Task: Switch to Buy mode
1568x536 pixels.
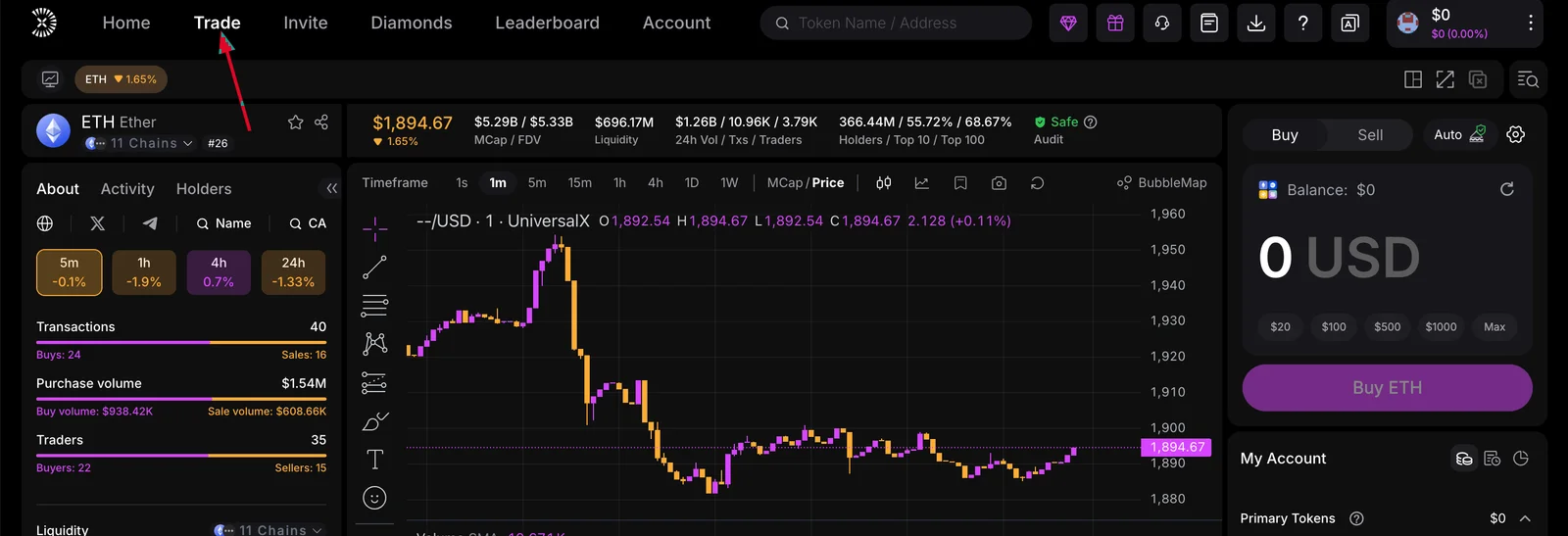Action: tap(1285, 135)
